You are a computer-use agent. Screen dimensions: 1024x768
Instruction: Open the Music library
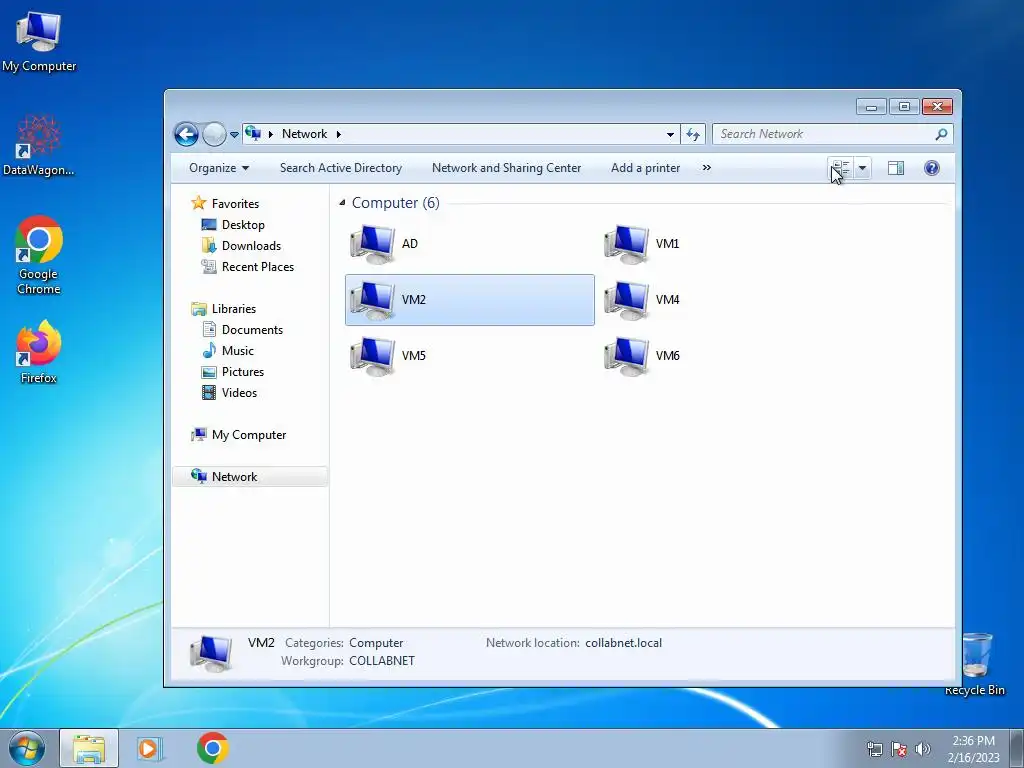[x=238, y=351]
